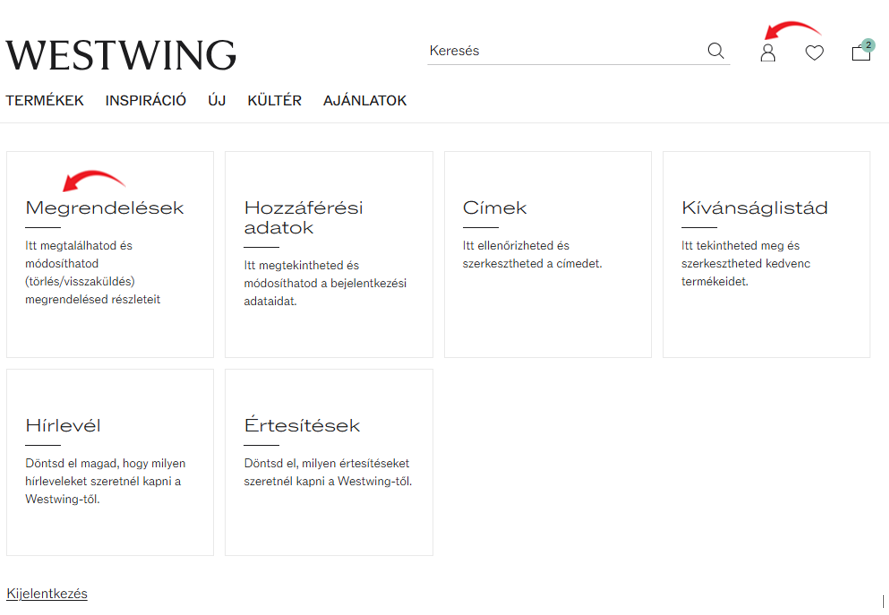Click the cart item count badge

click(x=868, y=45)
